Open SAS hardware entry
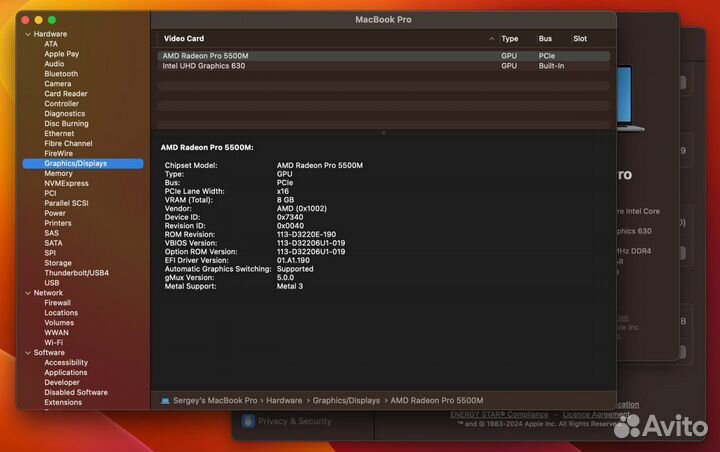The image size is (720, 452). 51,233
